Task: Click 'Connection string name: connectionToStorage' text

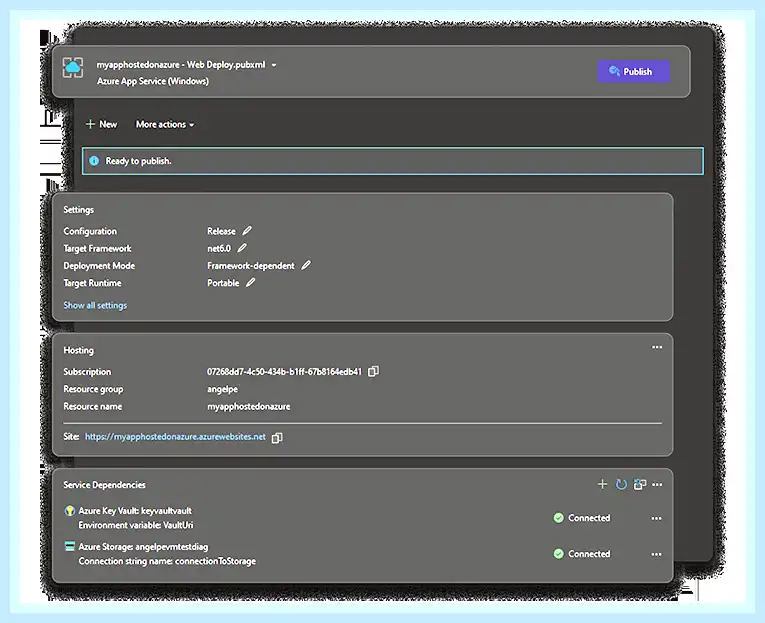Action: click(167, 561)
